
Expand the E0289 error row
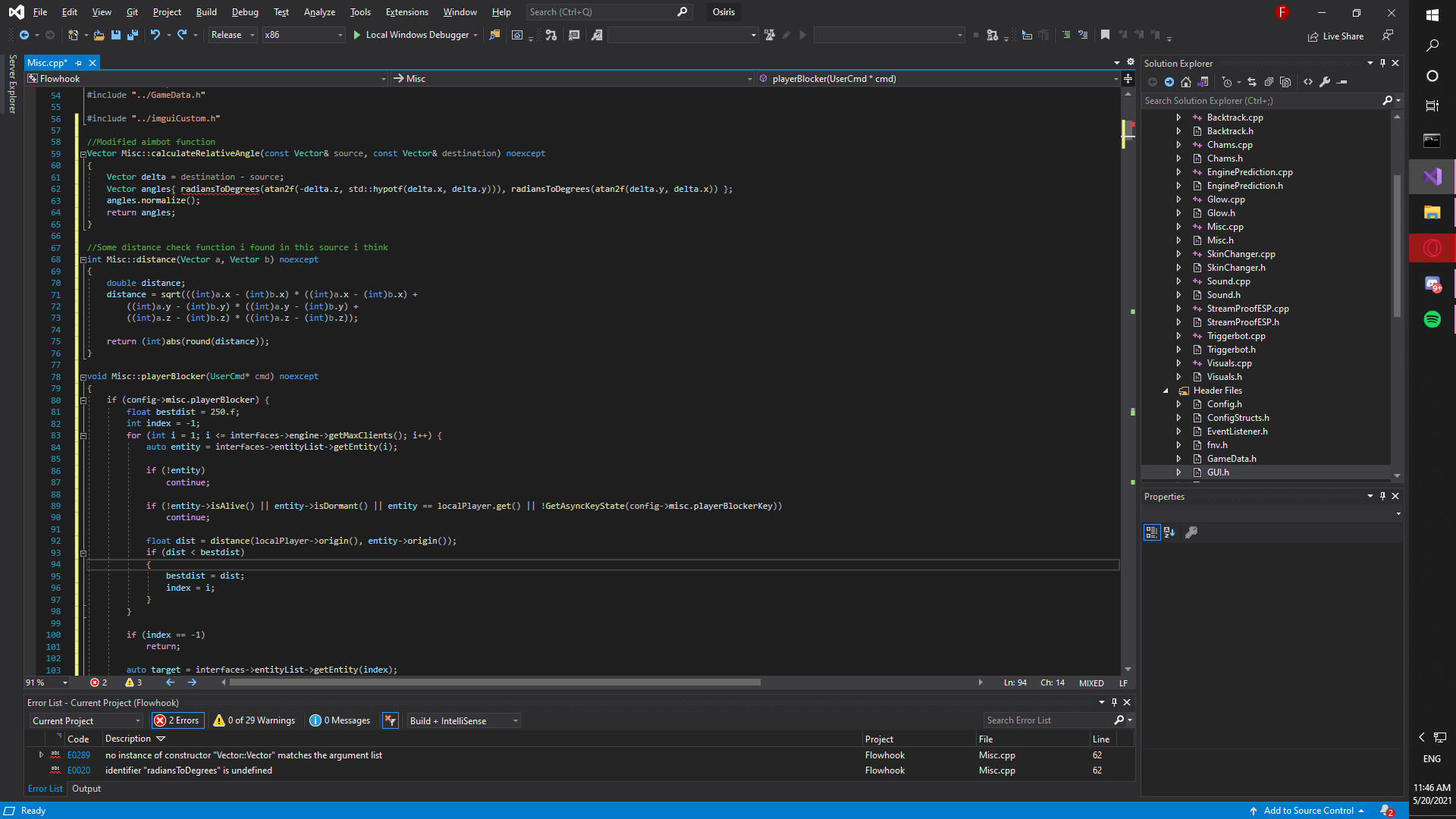tap(41, 755)
